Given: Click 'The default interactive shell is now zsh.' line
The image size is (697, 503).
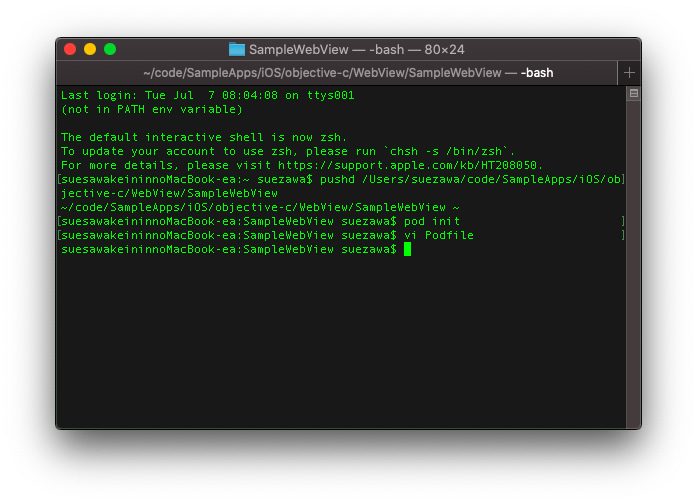Looking at the screenshot, I should [x=204, y=137].
